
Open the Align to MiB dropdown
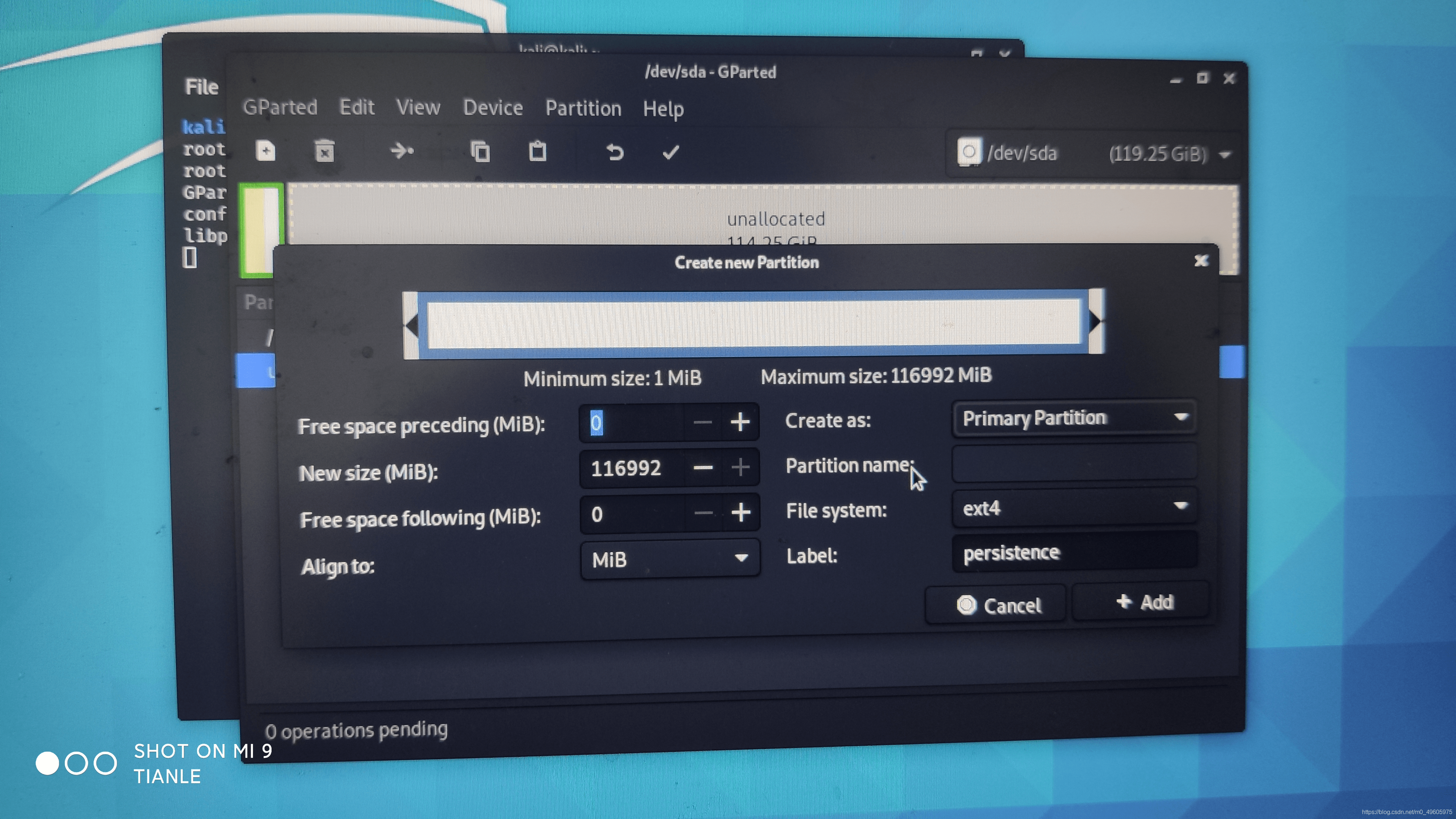[670, 559]
